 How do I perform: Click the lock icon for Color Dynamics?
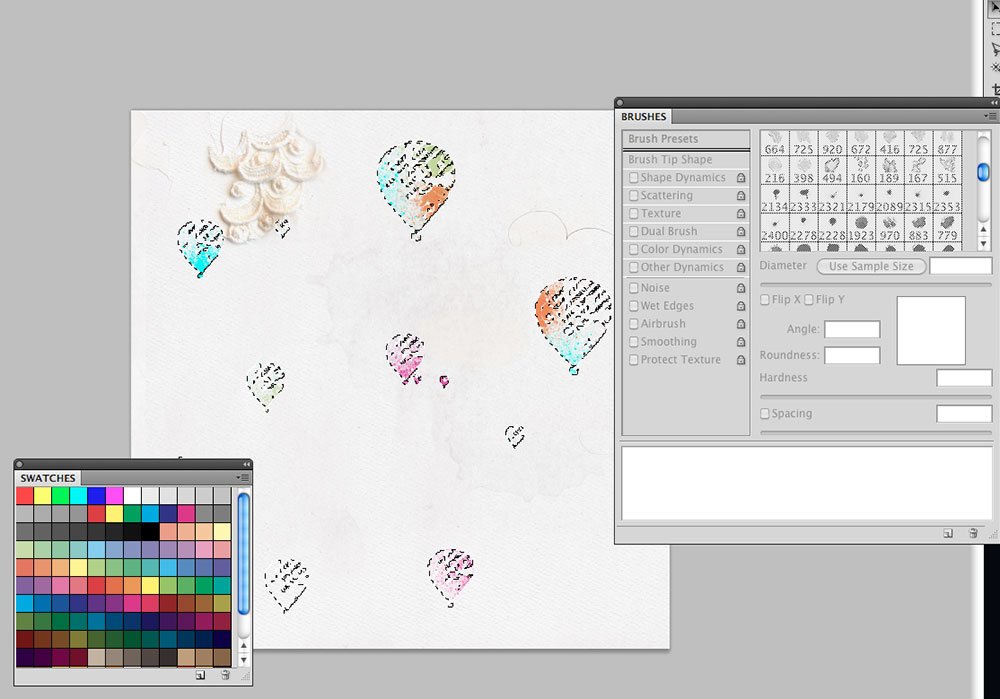click(741, 249)
